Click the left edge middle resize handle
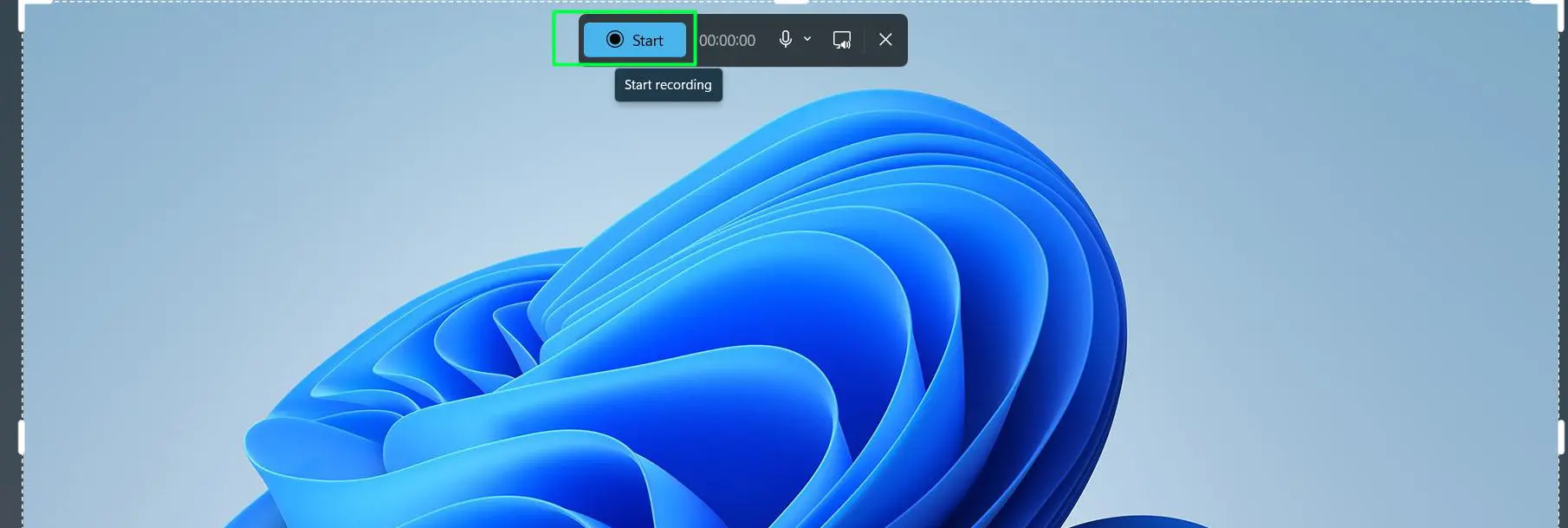Screen dimensions: 1568x528 (22, 438)
